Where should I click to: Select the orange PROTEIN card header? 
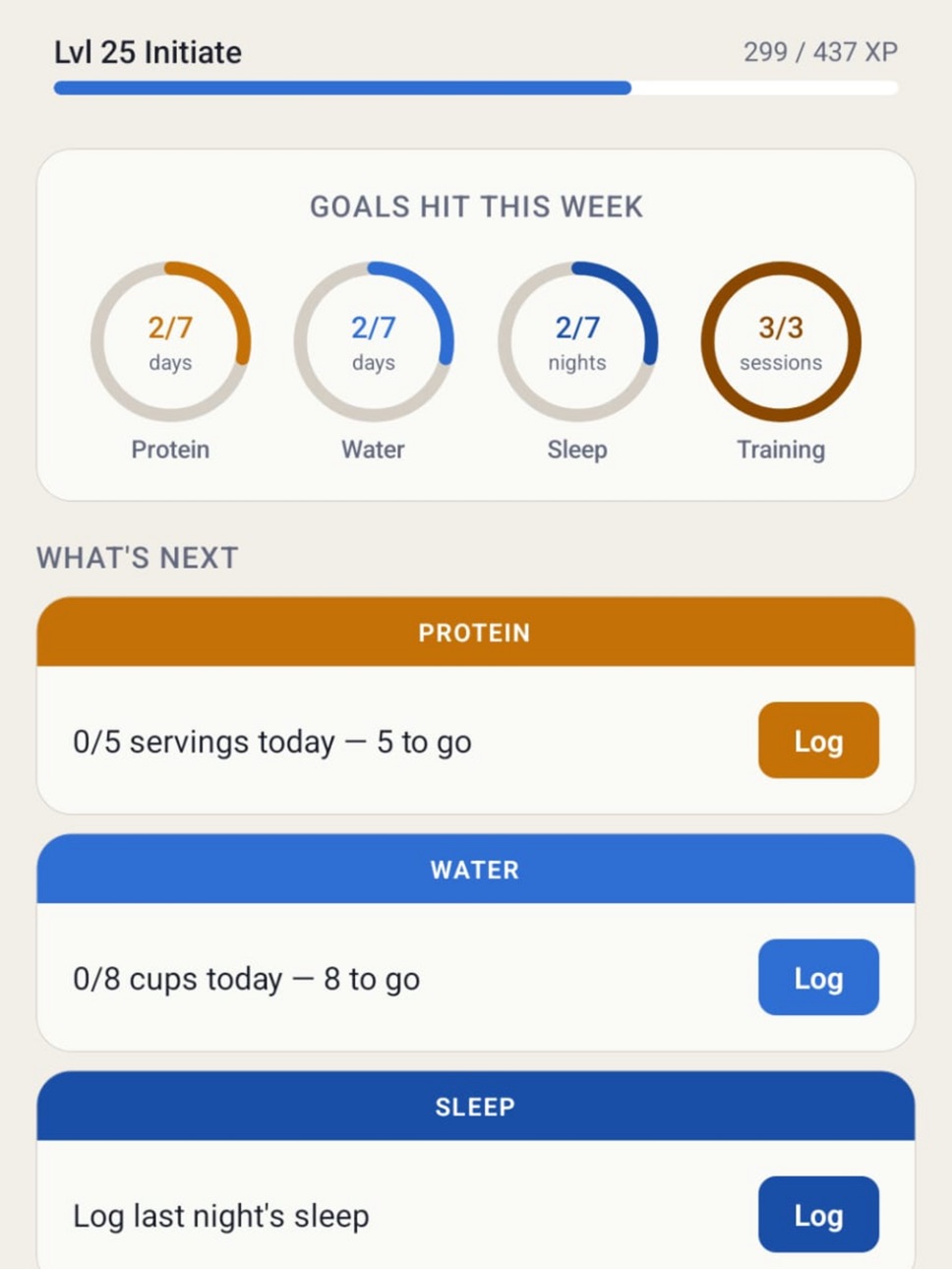point(476,632)
